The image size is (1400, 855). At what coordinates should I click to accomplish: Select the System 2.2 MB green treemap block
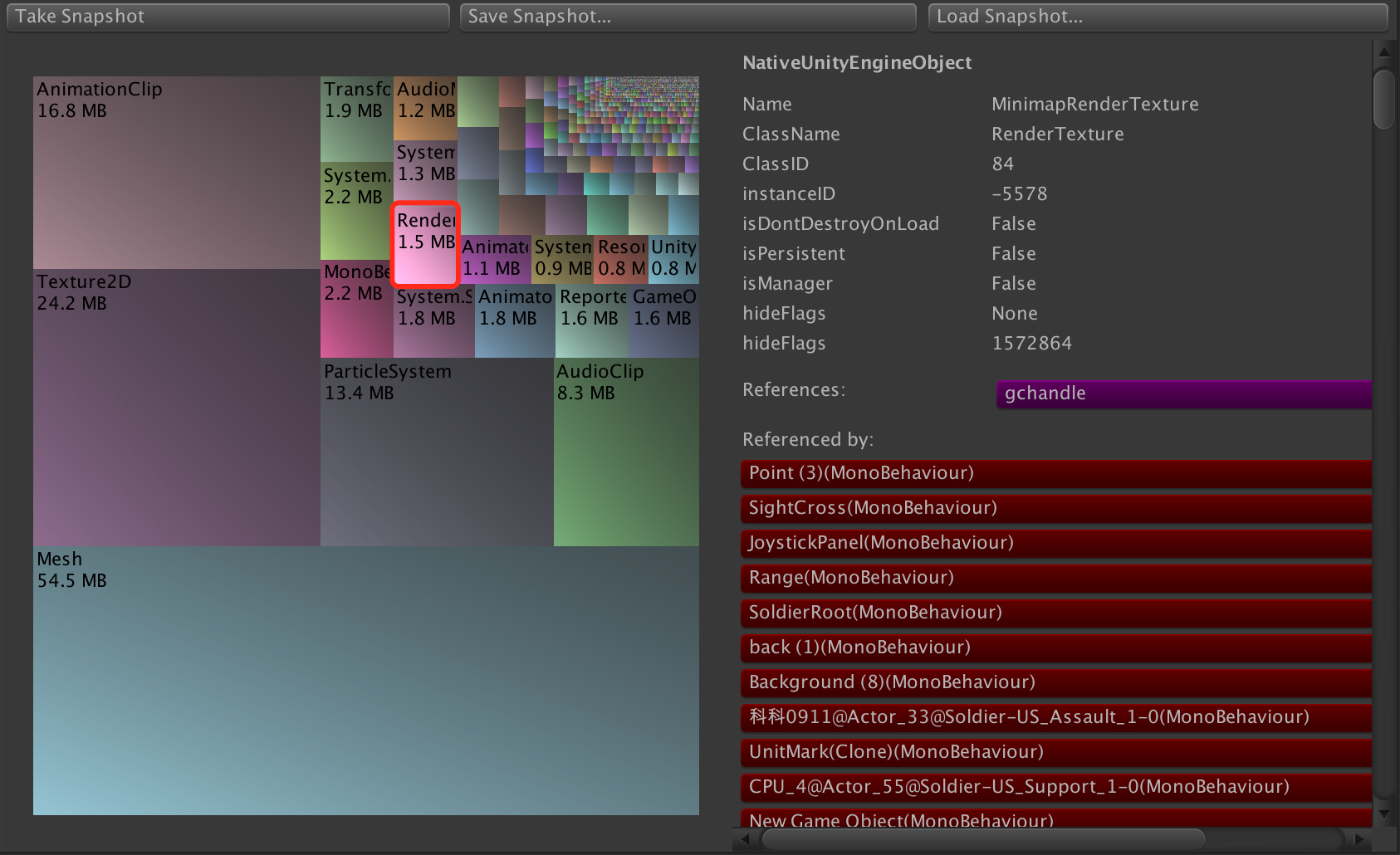357,211
